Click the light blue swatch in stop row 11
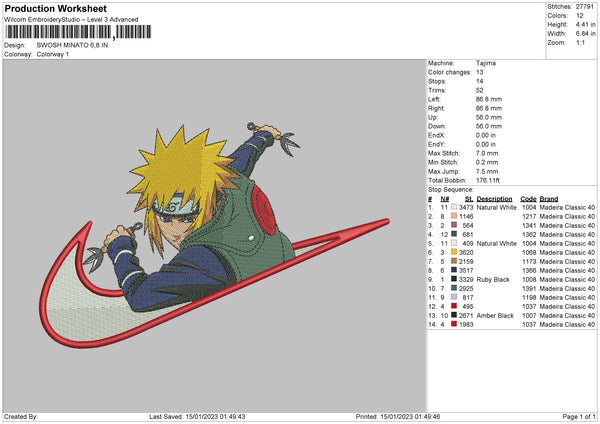This screenshot has width=600, height=424. (454, 297)
